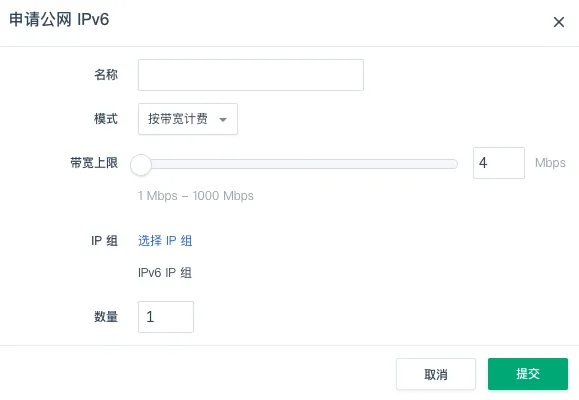579x400 pixels.
Task: Open the 按带宽计费 mode dropdown
Action: click(x=188, y=119)
